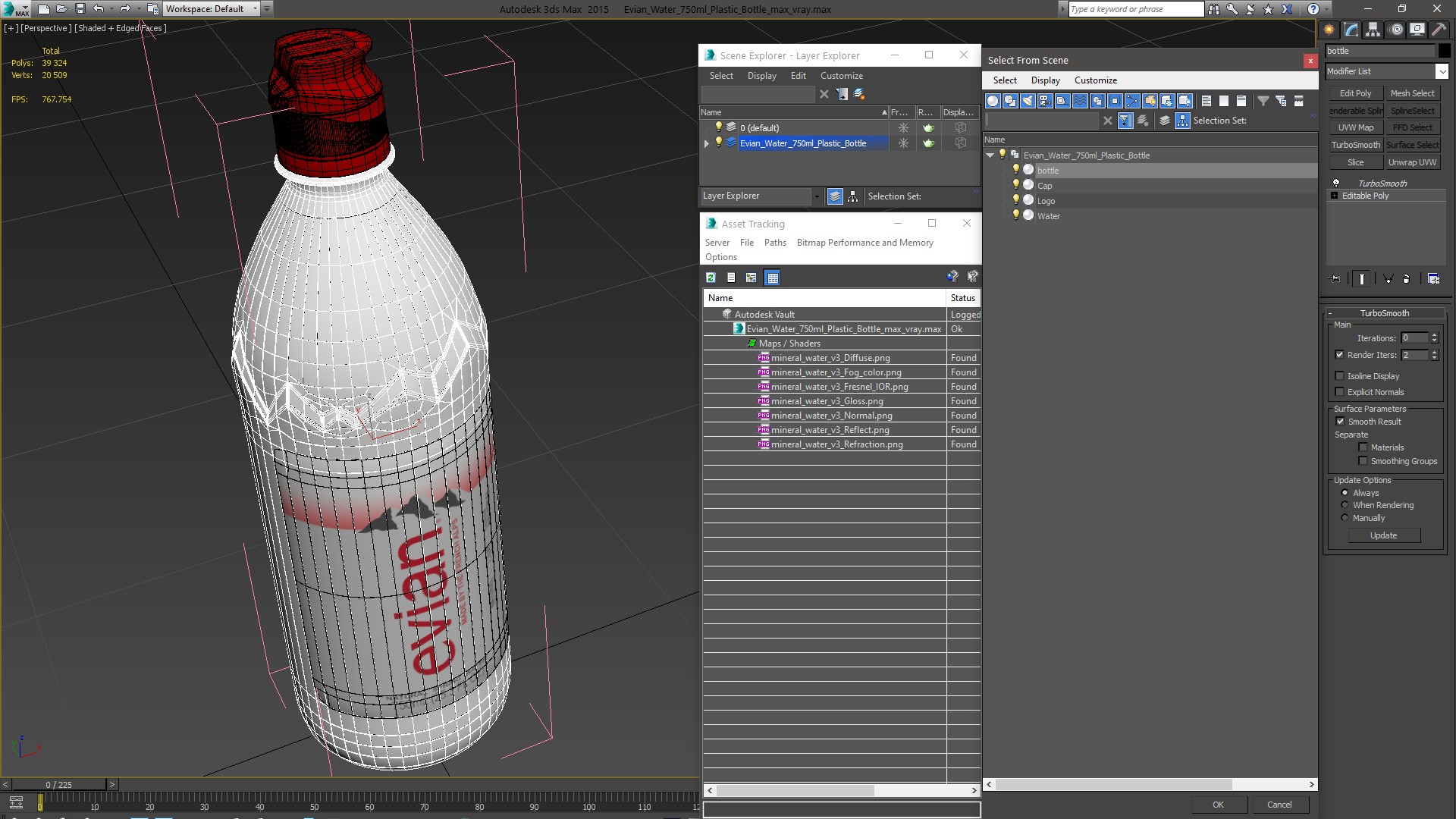Toggle Display Bones filter in Select From Scene
This screenshot has height=819, width=1456.
1132,101
